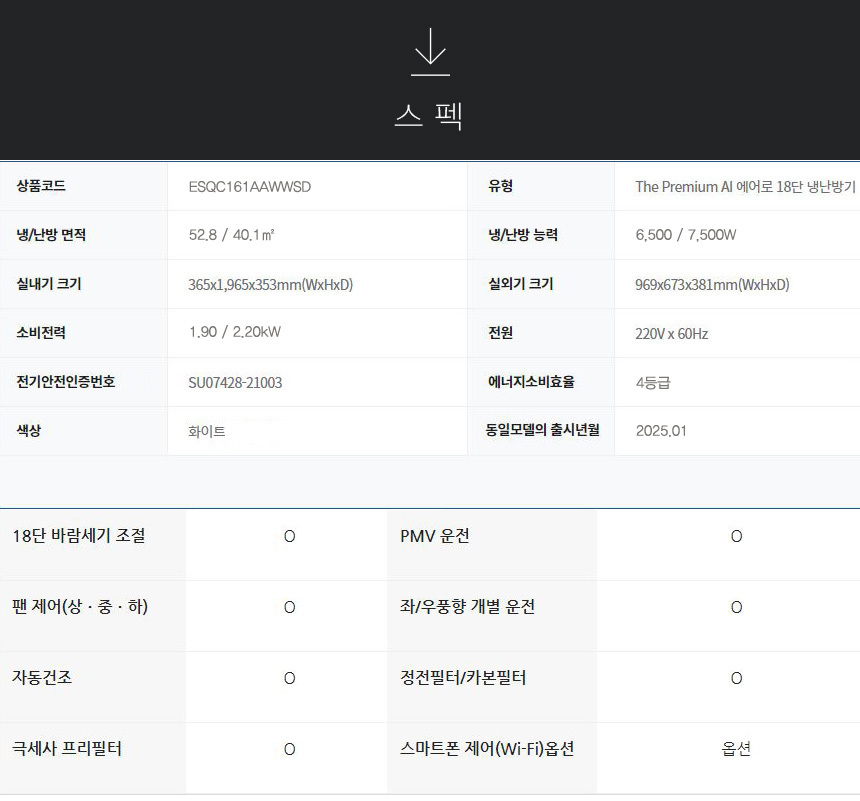Click the 18단 바람세기 조절 feature label

pyautogui.click(x=79, y=536)
